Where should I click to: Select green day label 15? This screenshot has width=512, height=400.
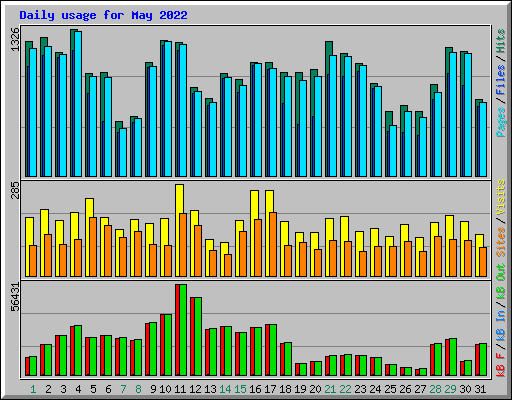(240, 389)
